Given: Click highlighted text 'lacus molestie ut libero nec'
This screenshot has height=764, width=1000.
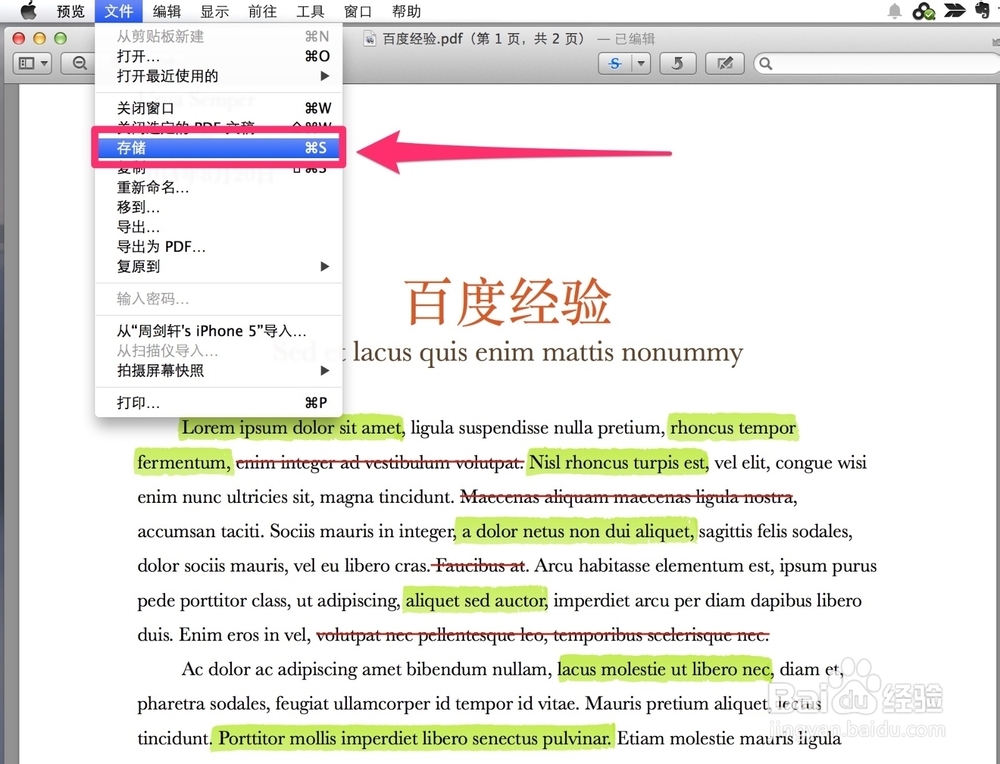Looking at the screenshot, I should [x=664, y=669].
